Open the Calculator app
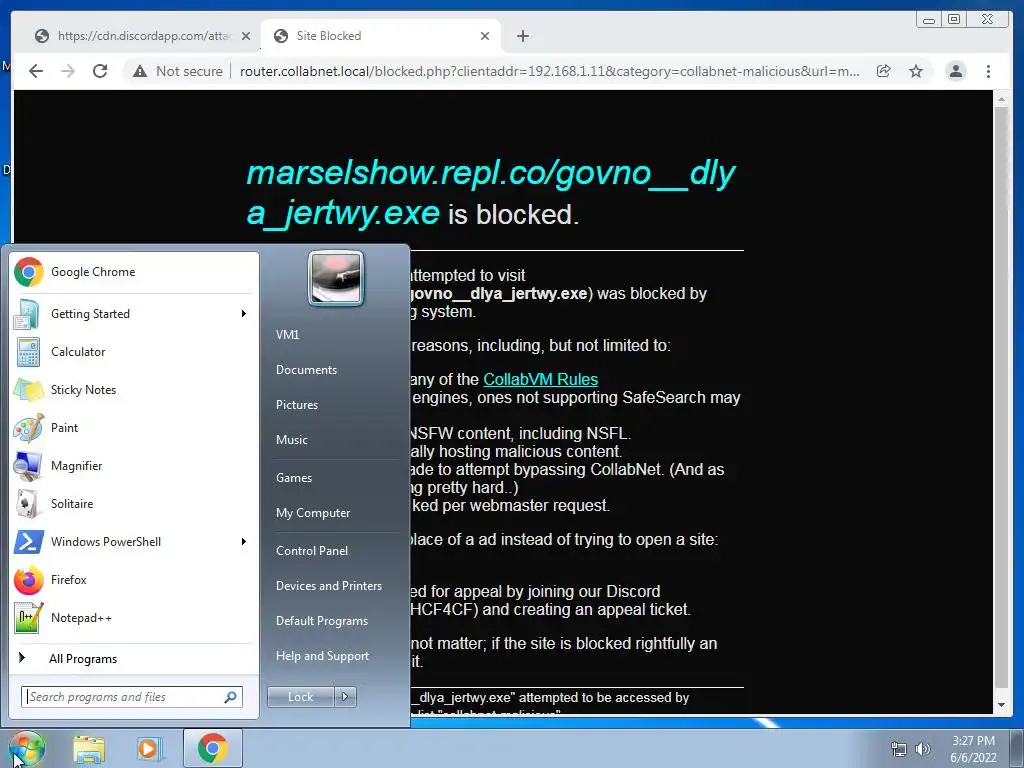The height and width of the screenshot is (768, 1024). coord(135,351)
